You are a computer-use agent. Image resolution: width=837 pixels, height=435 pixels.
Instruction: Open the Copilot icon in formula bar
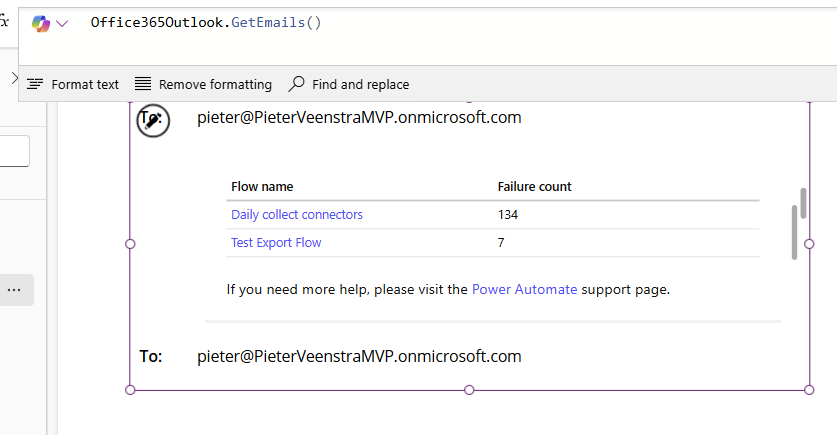click(41, 23)
